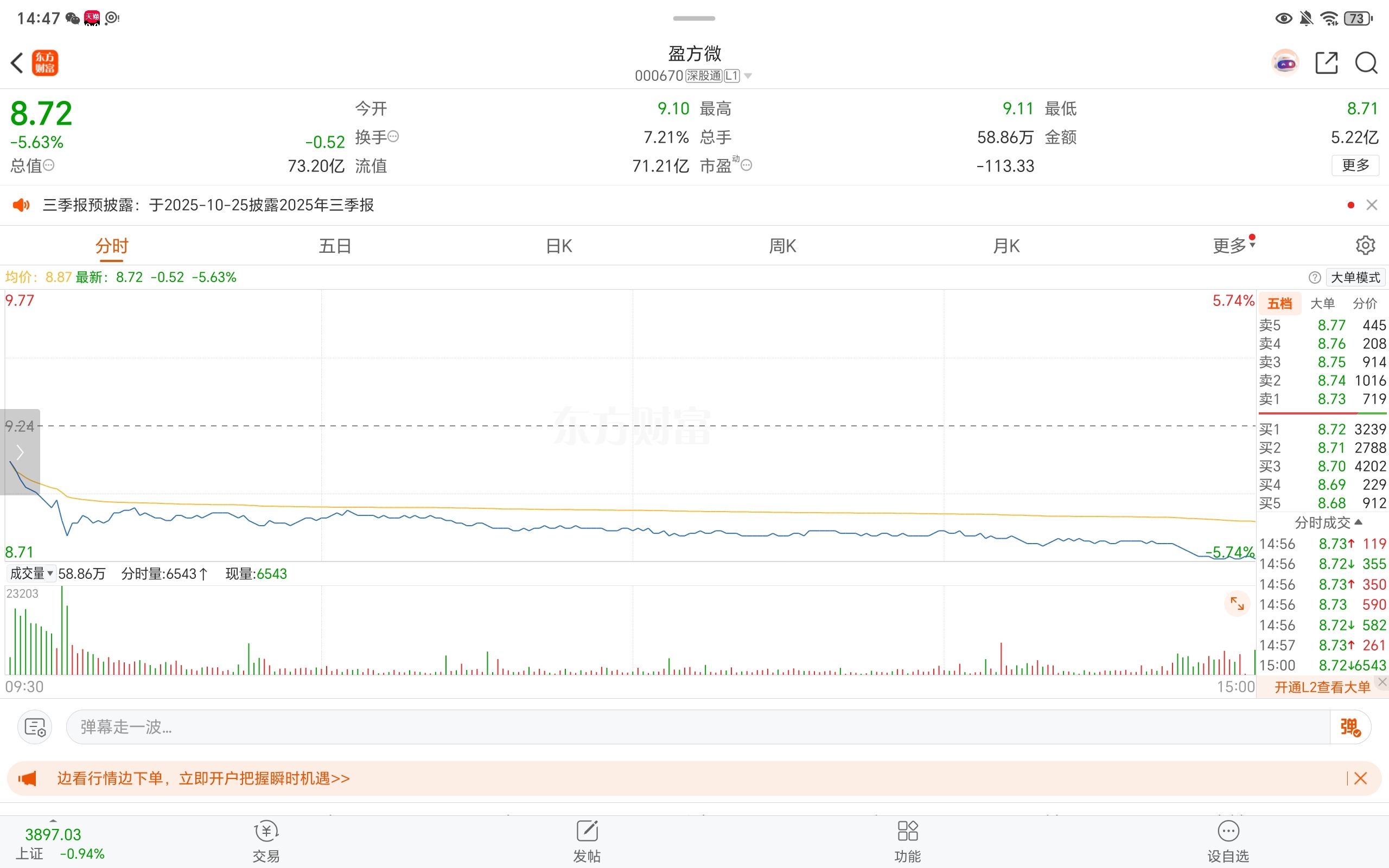1389x868 pixels.
Task: Tap the share/export icon
Action: [x=1326, y=63]
